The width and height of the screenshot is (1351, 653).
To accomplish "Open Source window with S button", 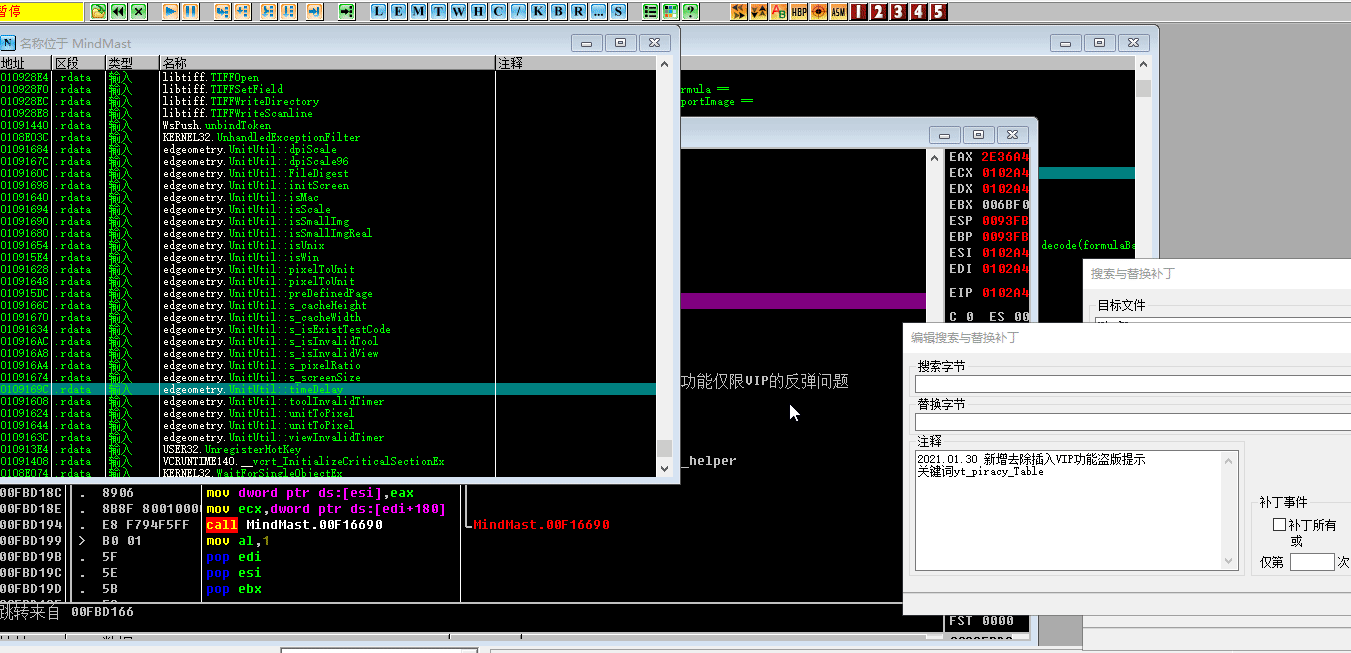I will (x=619, y=12).
